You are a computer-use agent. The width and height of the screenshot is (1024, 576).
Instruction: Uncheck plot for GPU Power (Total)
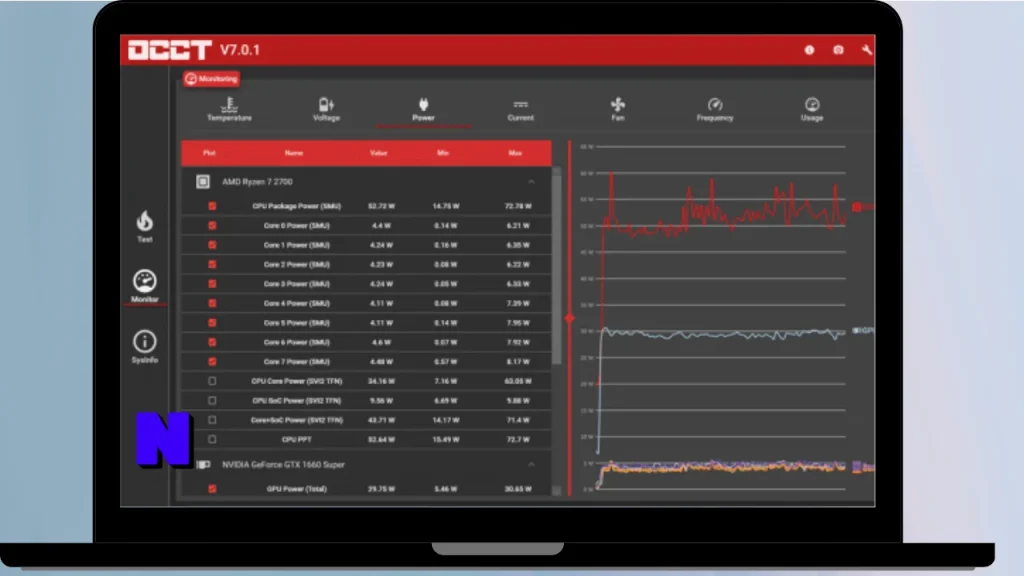click(212, 488)
